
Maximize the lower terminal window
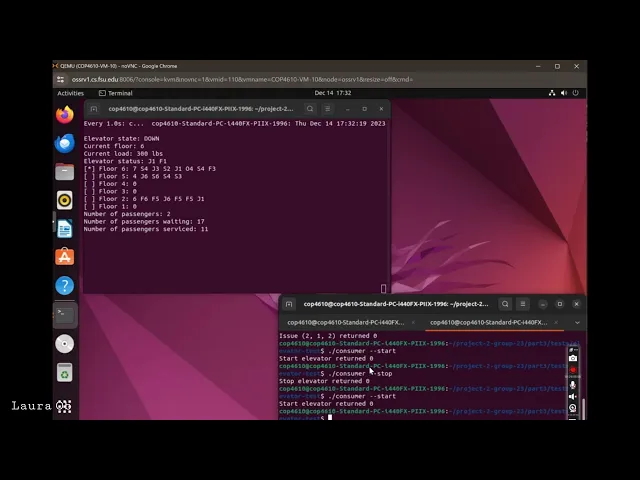(x=560, y=304)
